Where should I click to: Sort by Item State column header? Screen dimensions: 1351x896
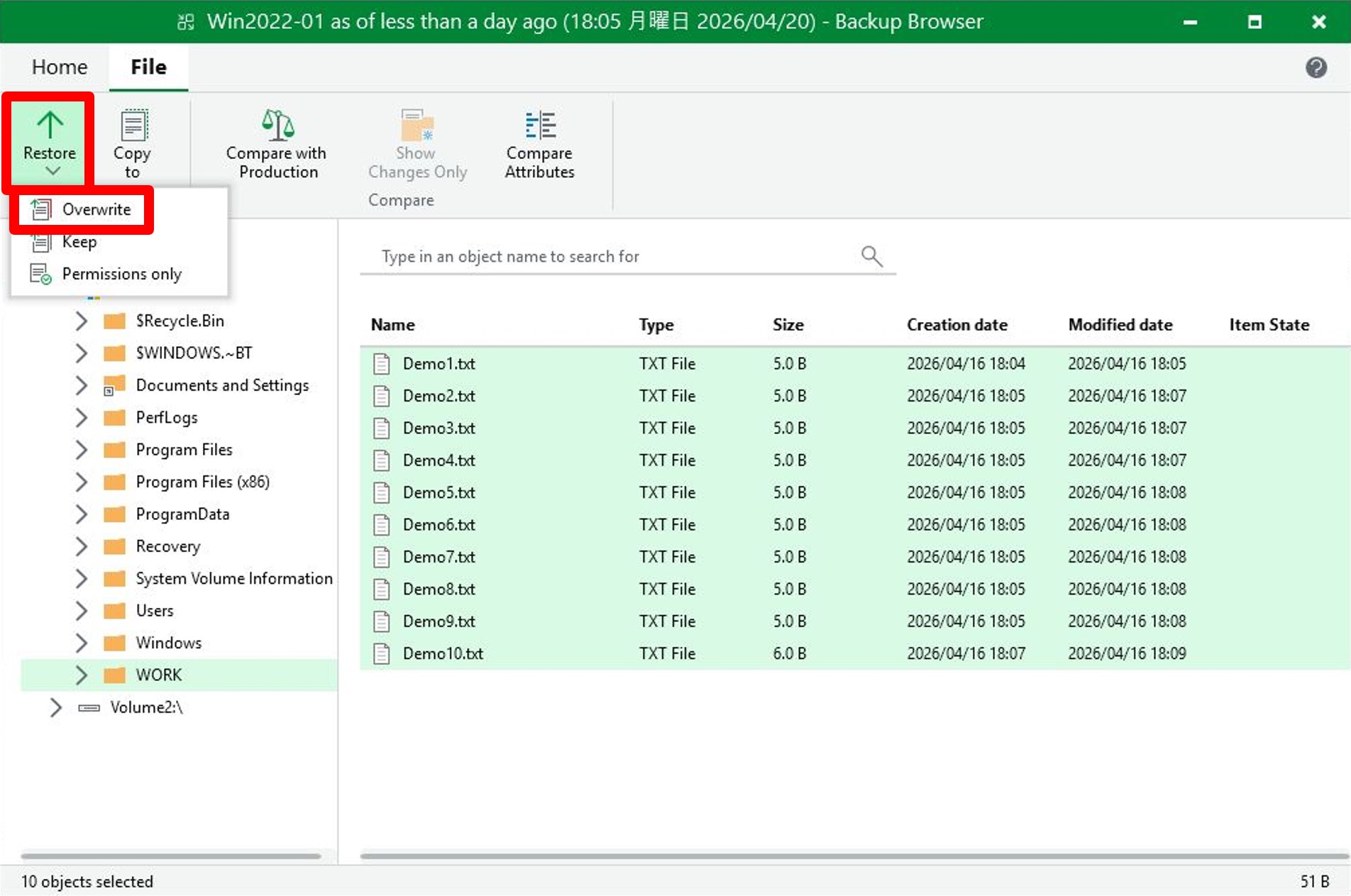(x=1269, y=325)
